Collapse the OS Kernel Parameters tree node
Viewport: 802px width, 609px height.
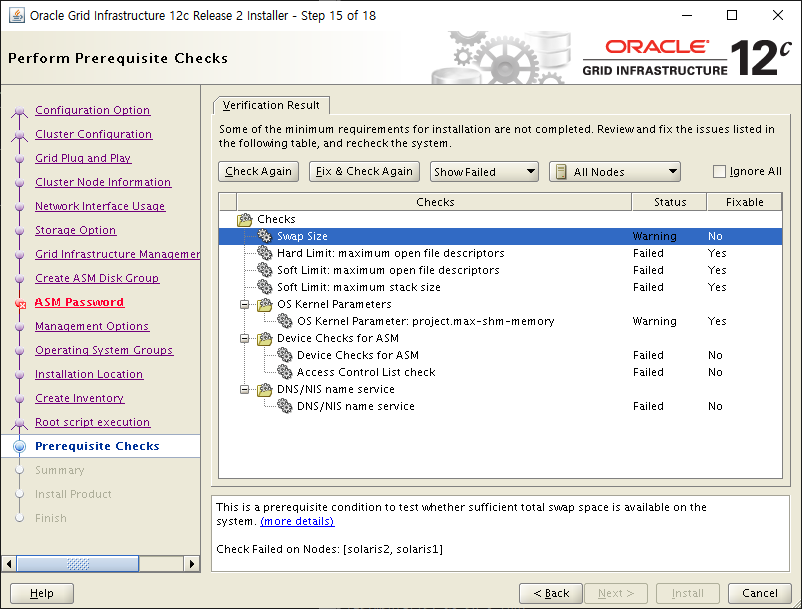point(244,305)
